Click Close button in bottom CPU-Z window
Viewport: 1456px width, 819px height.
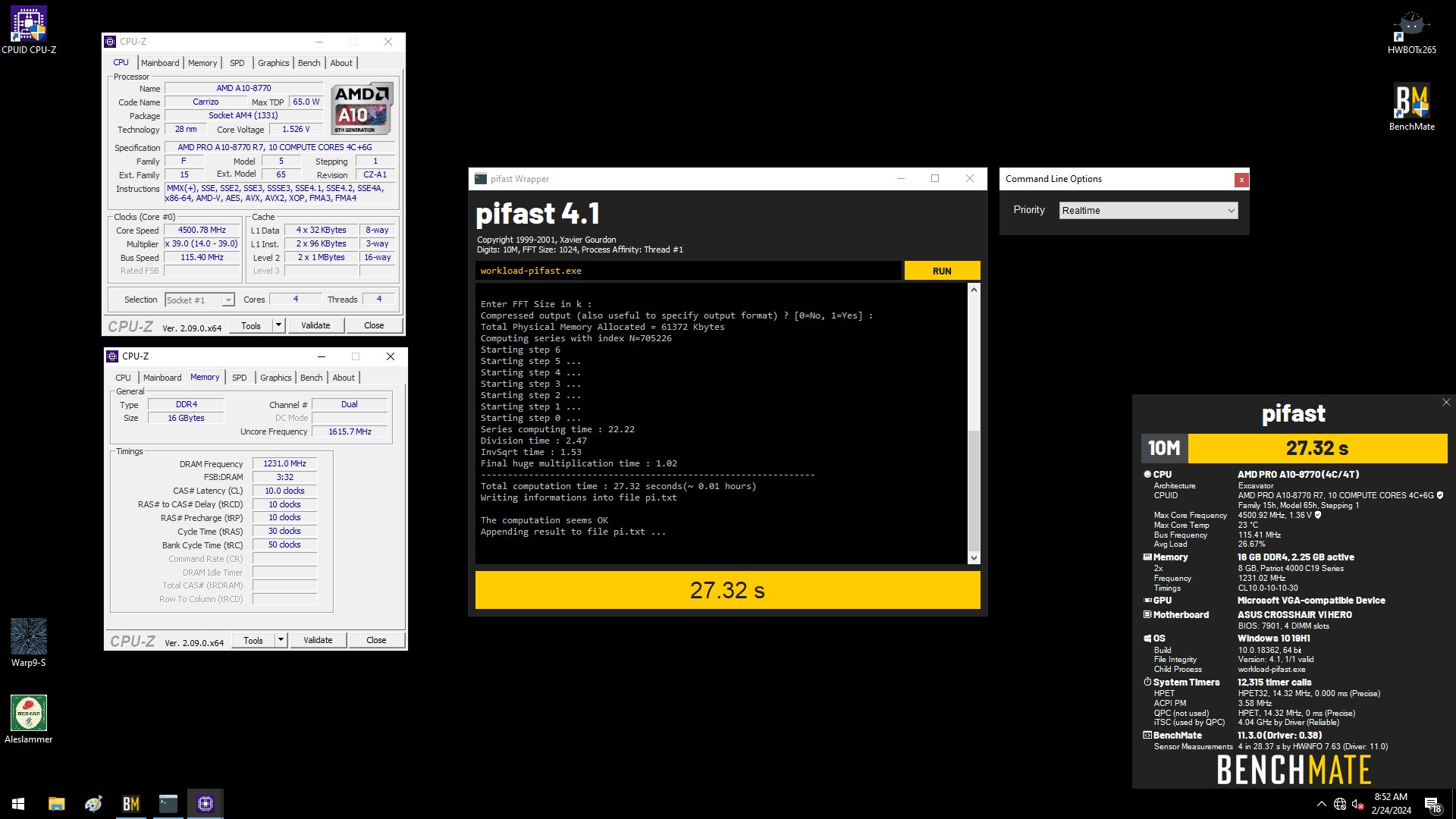pyautogui.click(x=376, y=641)
